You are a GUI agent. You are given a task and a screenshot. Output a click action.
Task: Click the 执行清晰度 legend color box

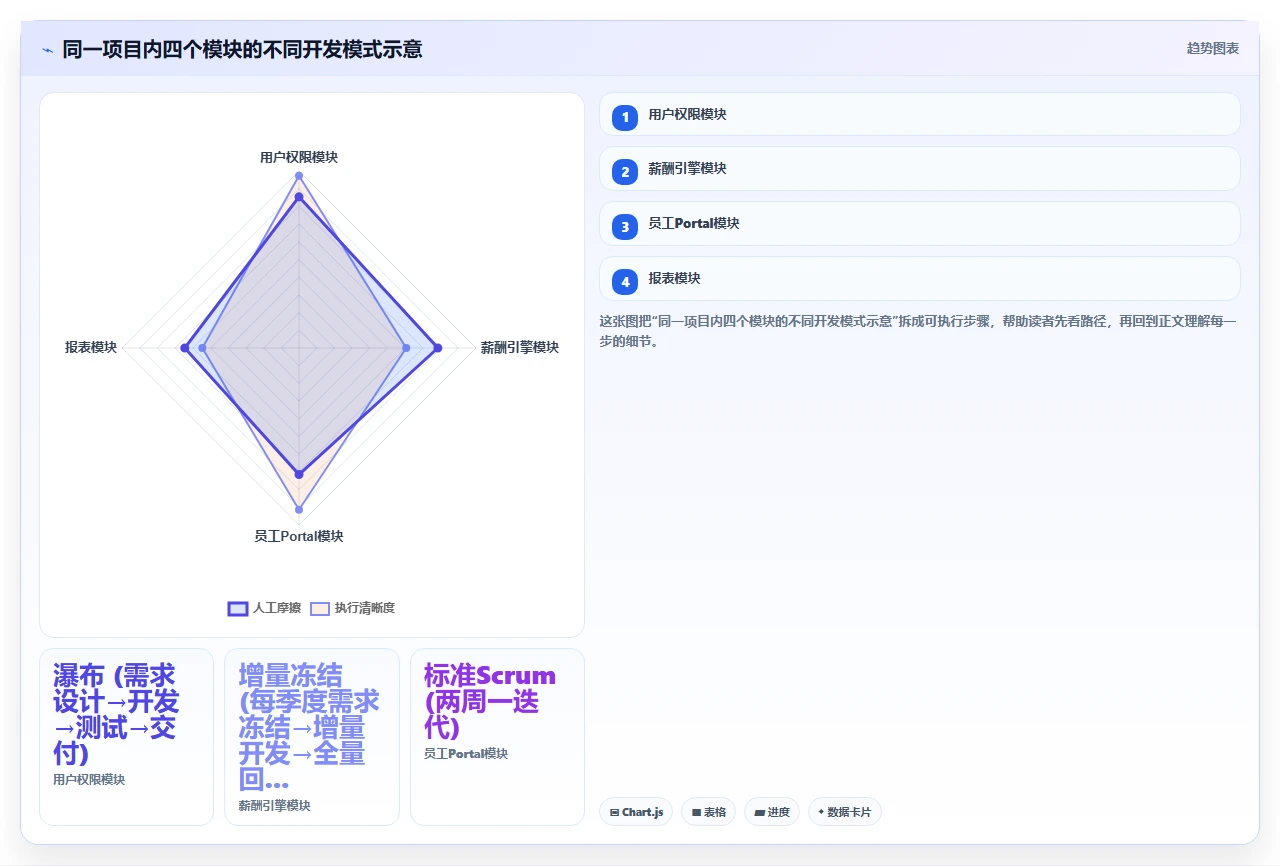pyautogui.click(x=319, y=608)
